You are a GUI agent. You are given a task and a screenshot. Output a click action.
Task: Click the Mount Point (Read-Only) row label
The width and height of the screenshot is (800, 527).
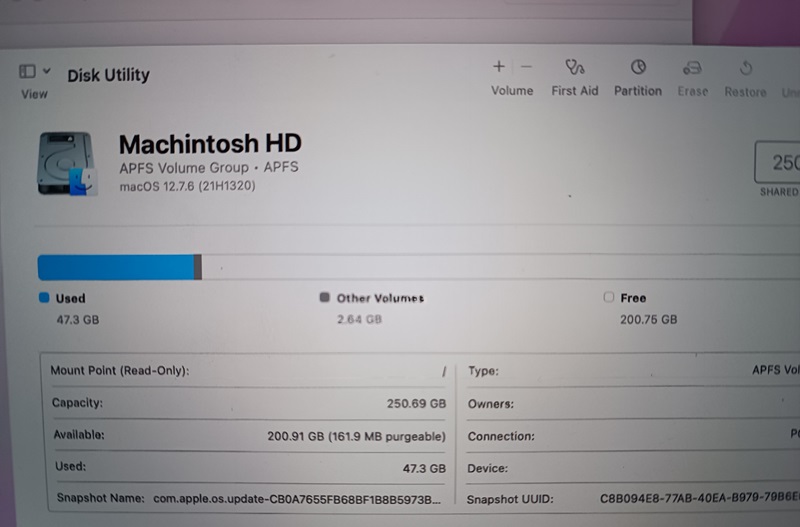click(x=120, y=370)
